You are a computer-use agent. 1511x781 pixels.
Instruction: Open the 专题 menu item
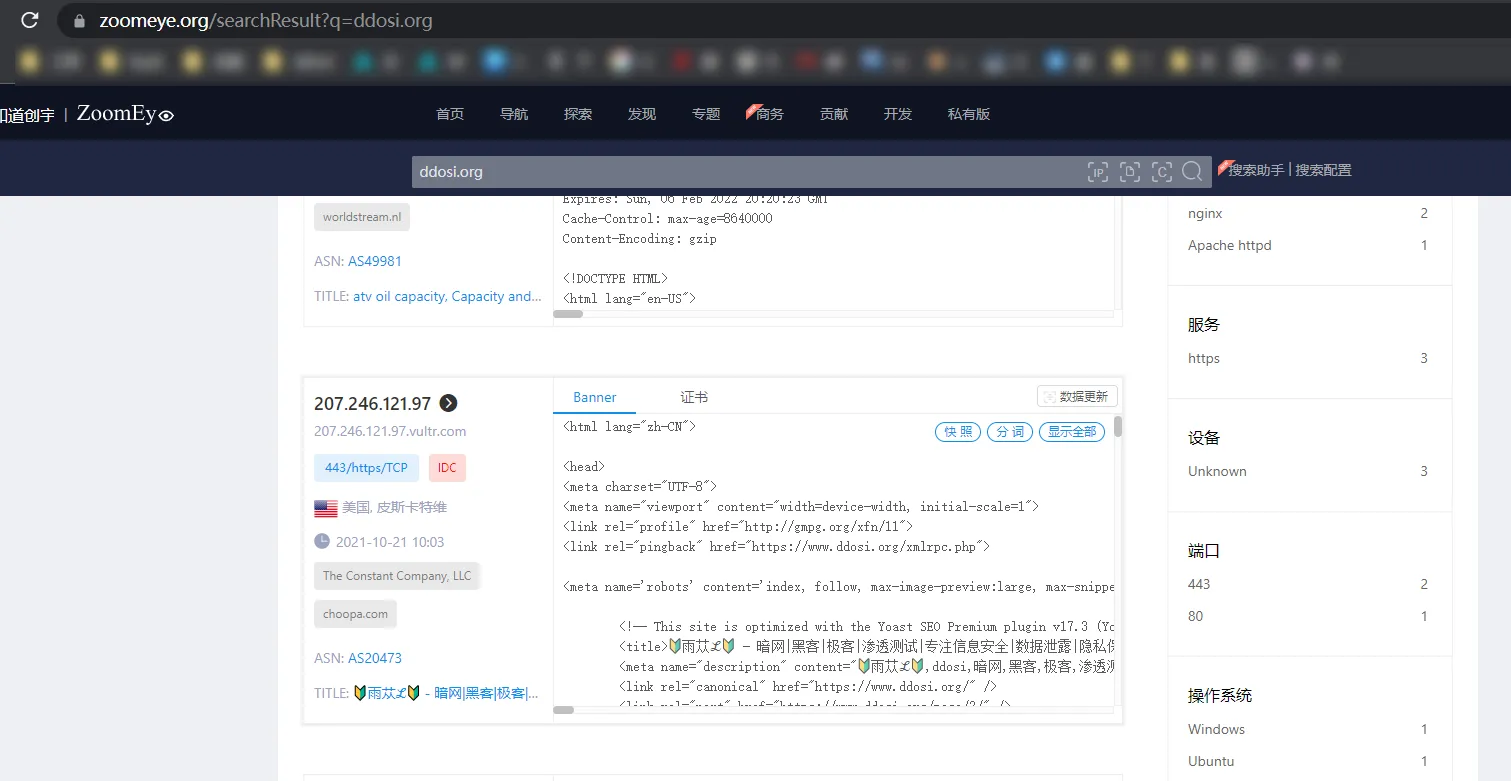point(706,114)
